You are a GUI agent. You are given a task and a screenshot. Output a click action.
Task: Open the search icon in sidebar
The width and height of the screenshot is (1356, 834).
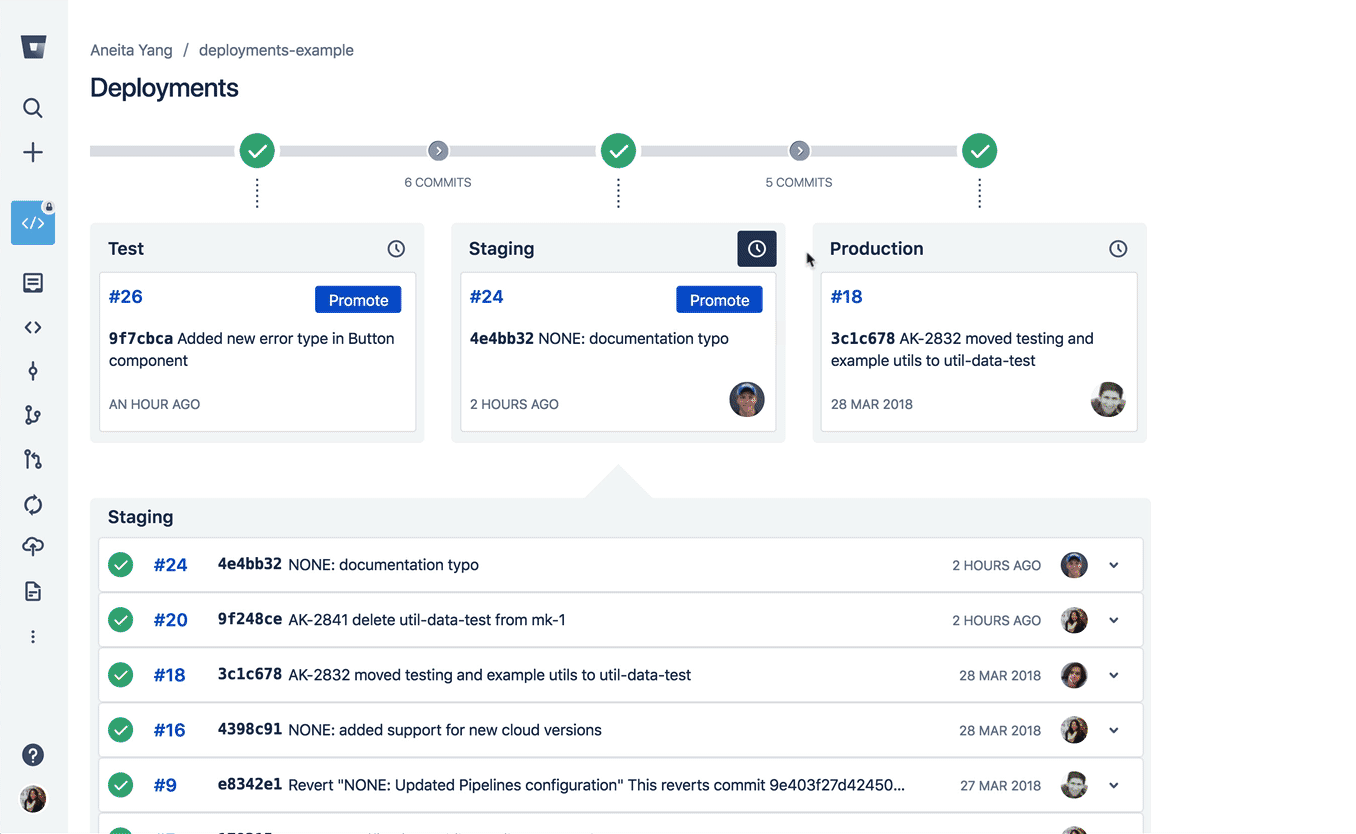[33, 108]
